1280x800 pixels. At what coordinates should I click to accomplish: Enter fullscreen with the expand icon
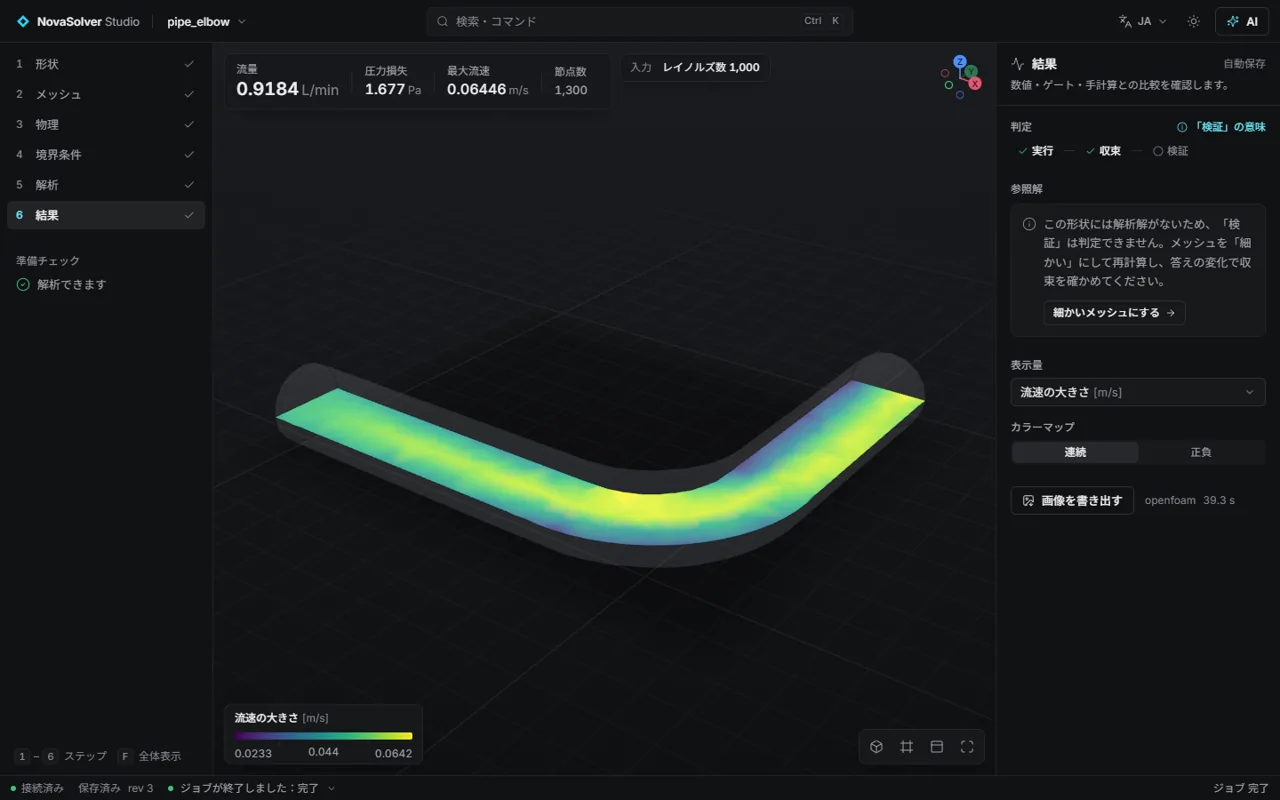tap(967, 747)
